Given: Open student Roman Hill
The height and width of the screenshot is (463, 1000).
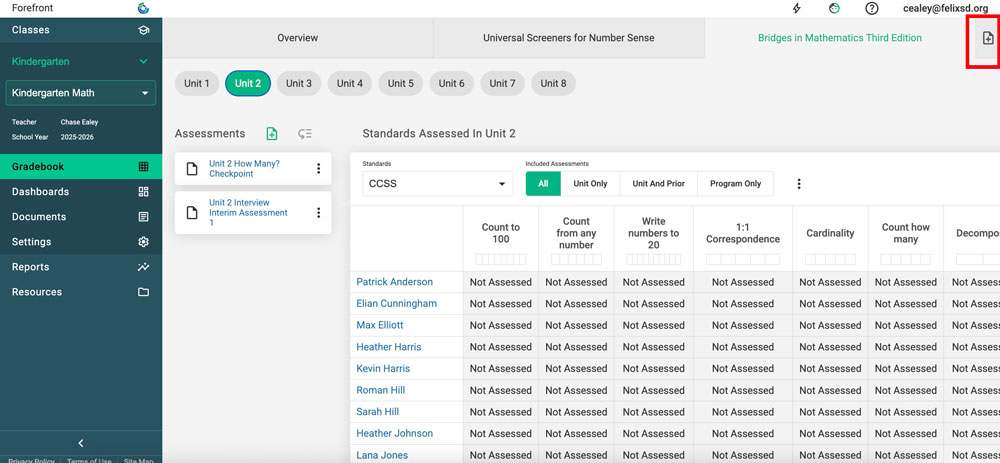Looking at the screenshot, I should pos(381,390).
